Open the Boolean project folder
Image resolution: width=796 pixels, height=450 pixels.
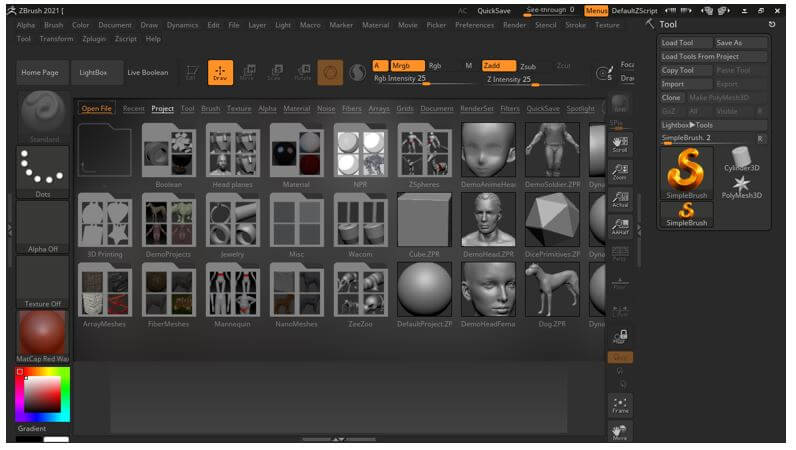pos(169,155)
